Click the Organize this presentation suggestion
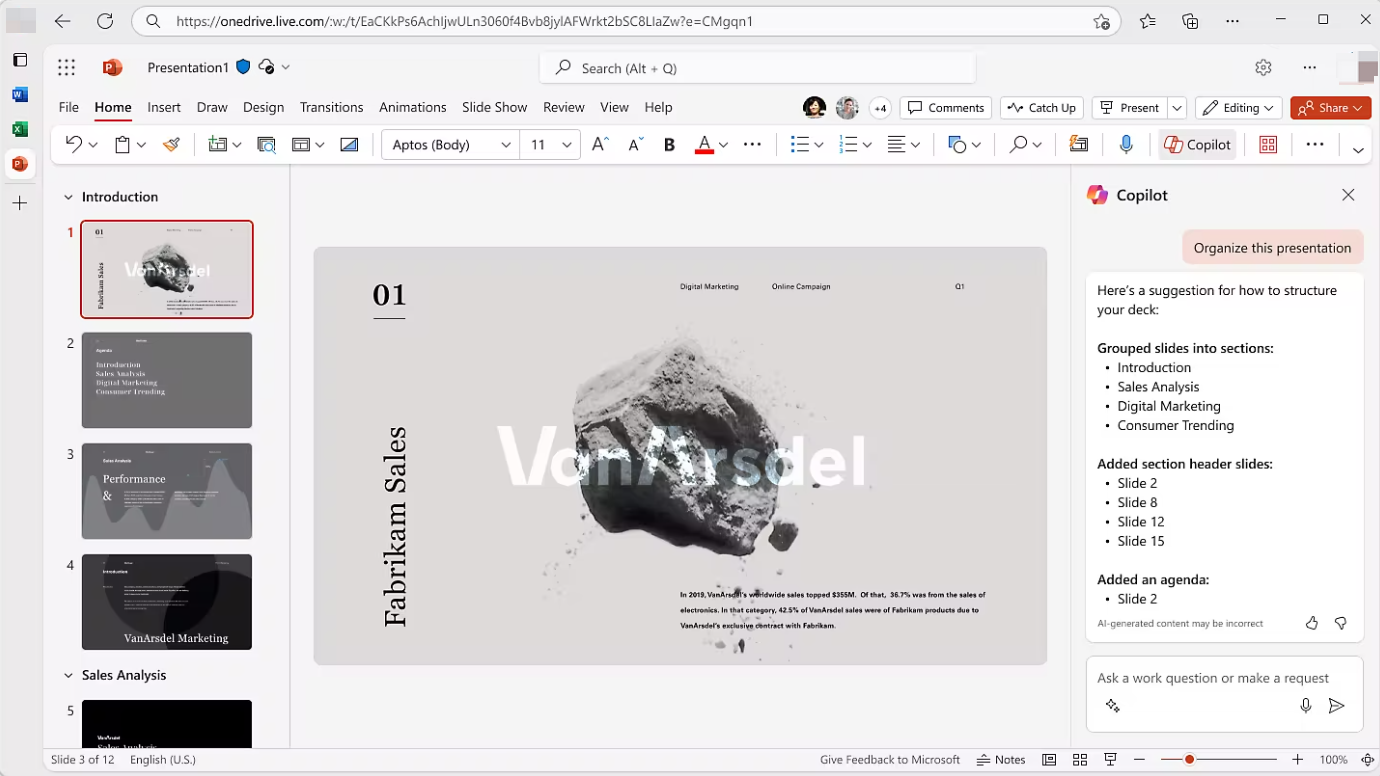Screen dimensions: 1380x776 pyautogui.click(x=1272, y=247)
